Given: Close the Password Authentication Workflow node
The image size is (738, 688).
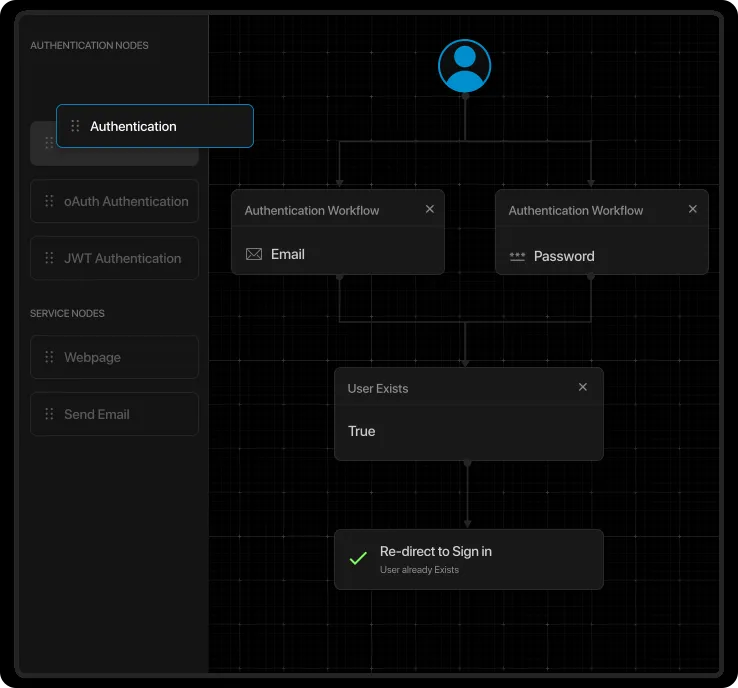Looking at the screenshot, I should coord(693,210).
